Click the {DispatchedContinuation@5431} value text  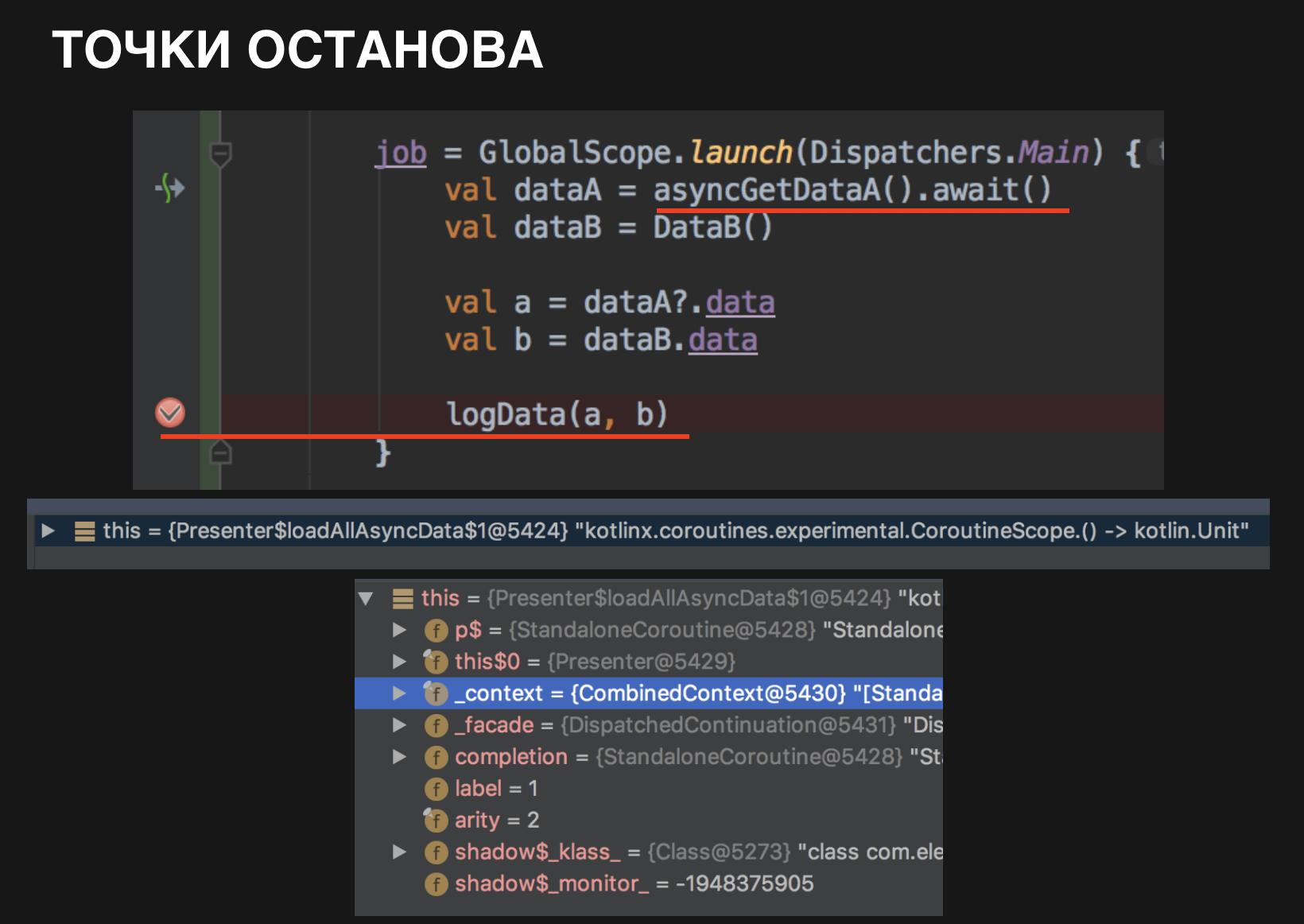tap(728, 725)
